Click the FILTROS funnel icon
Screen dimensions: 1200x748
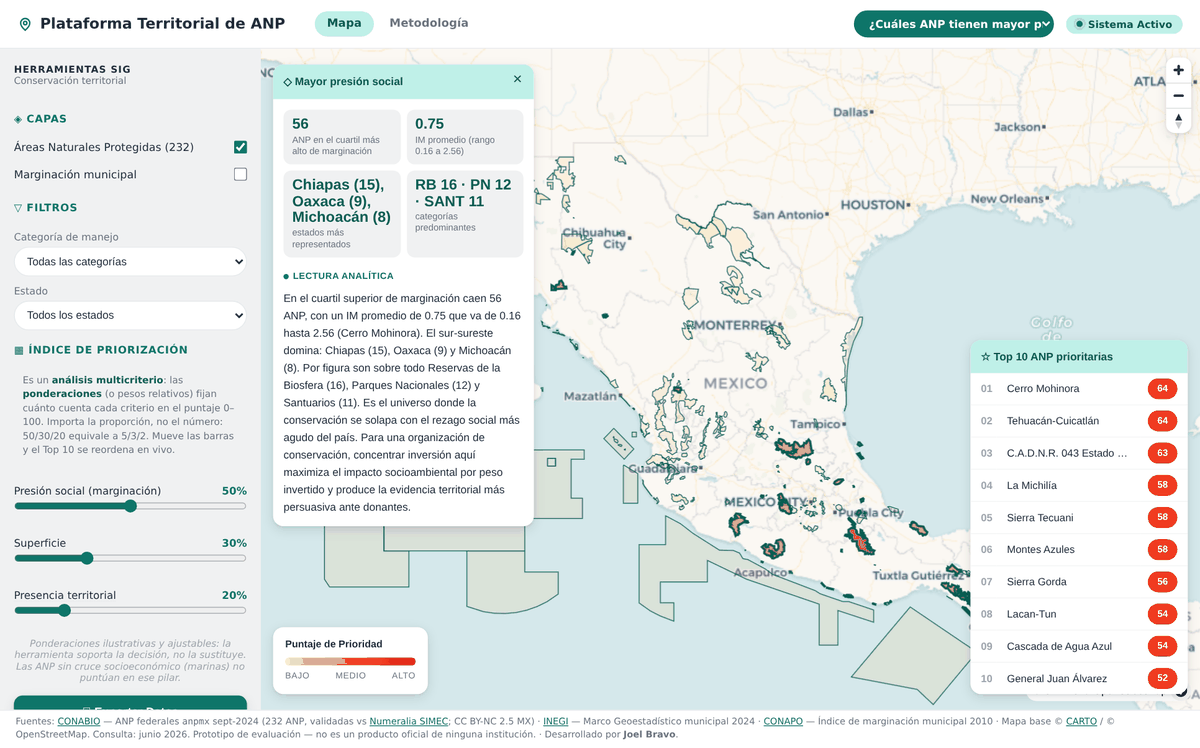pos(18,208)
